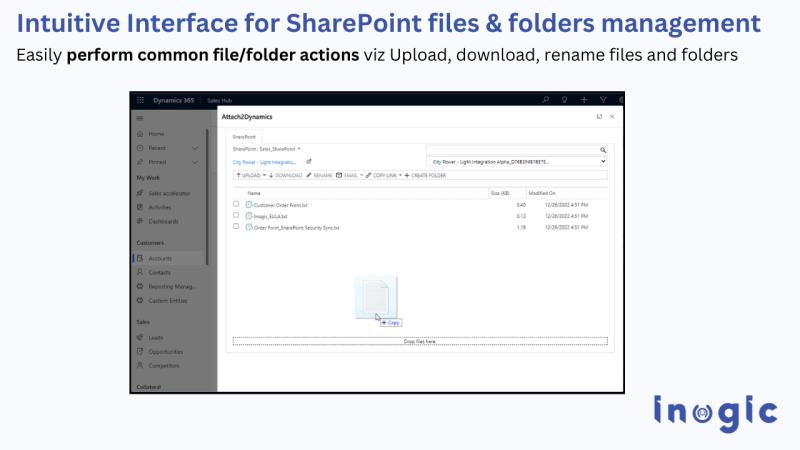Screen dimensions: 800x450
Task: Check the Customer Order Form.txt checkbox
Action: (236, 204)
